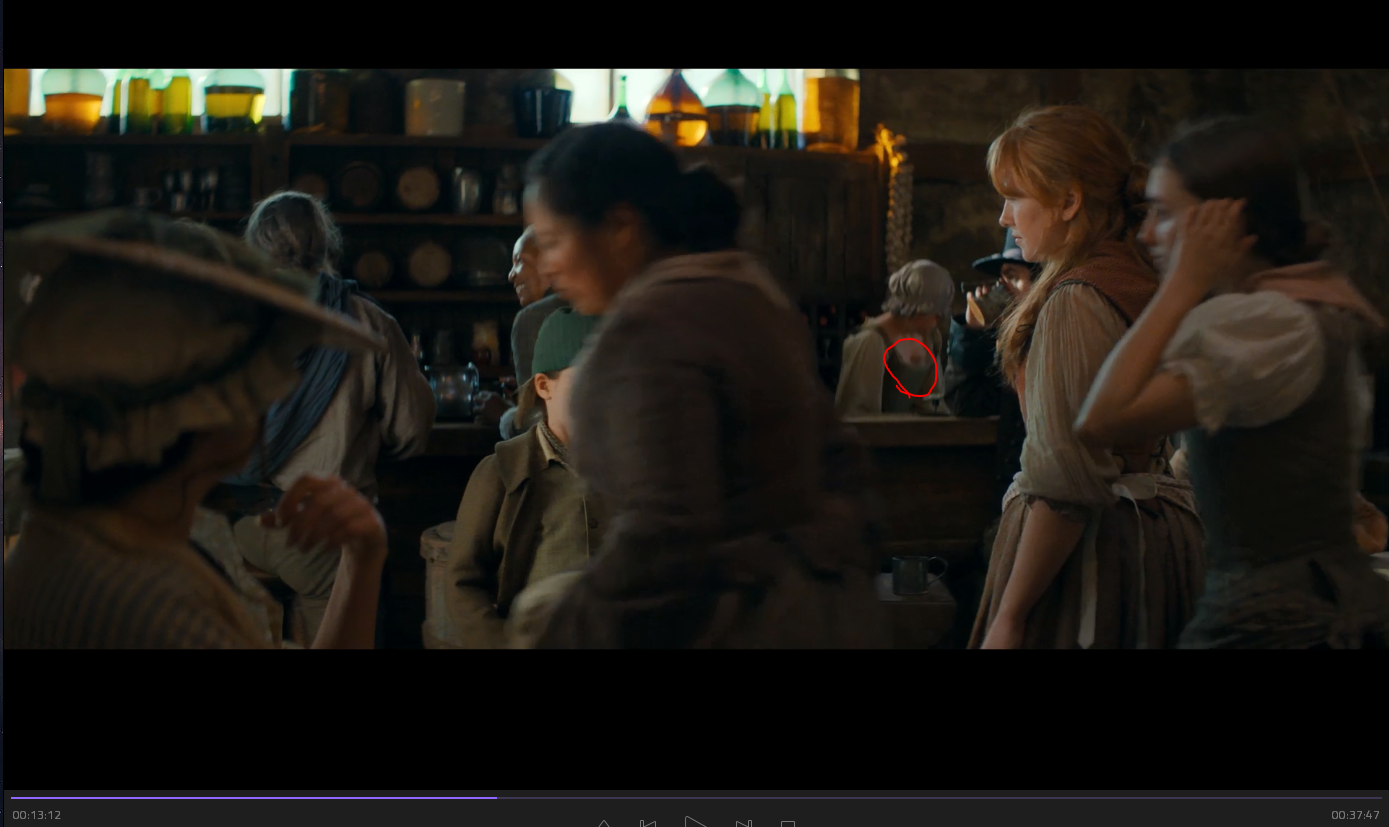
Task: Click the black letterbox area above video
Action: pyautogui.click(x=694, y=35)
